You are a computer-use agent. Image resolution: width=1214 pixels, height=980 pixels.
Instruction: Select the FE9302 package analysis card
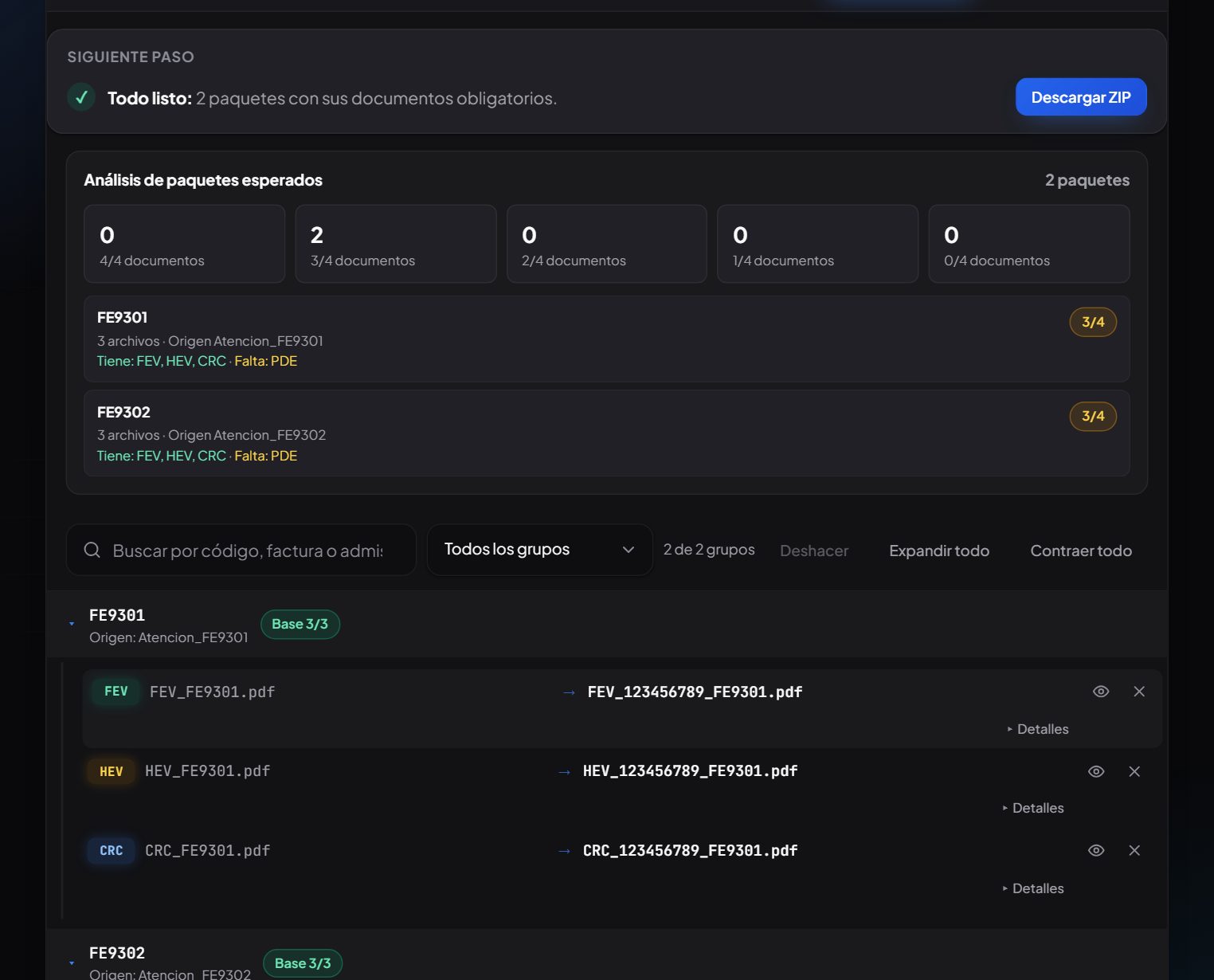(607, 433)
